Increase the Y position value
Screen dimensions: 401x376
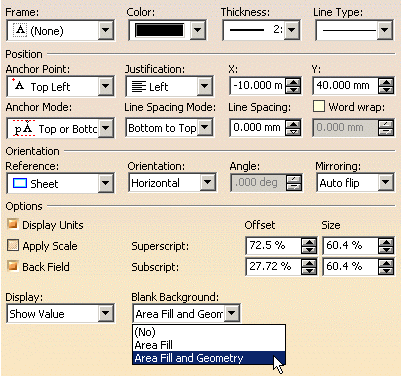pyautogui.click(x=386, y=82)
